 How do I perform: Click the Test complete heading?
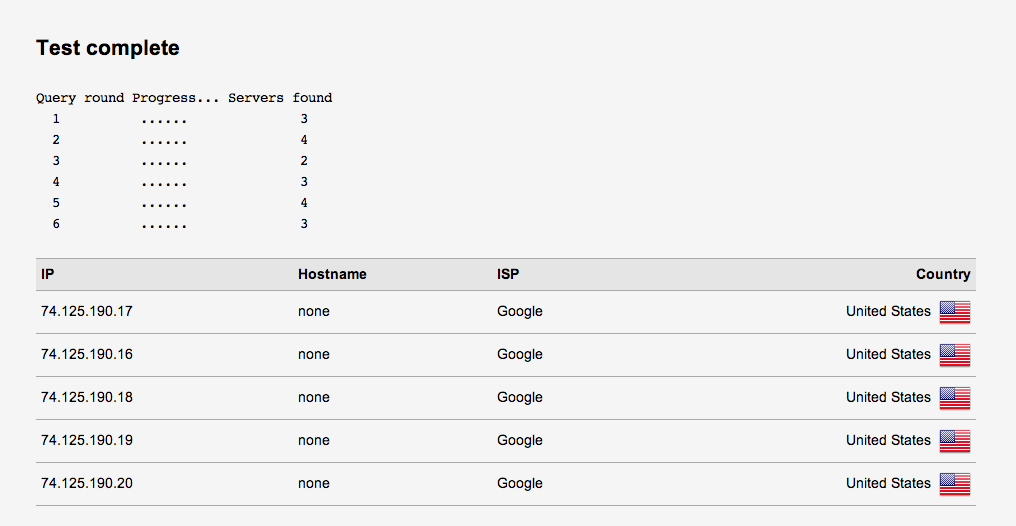pos(108,48)
